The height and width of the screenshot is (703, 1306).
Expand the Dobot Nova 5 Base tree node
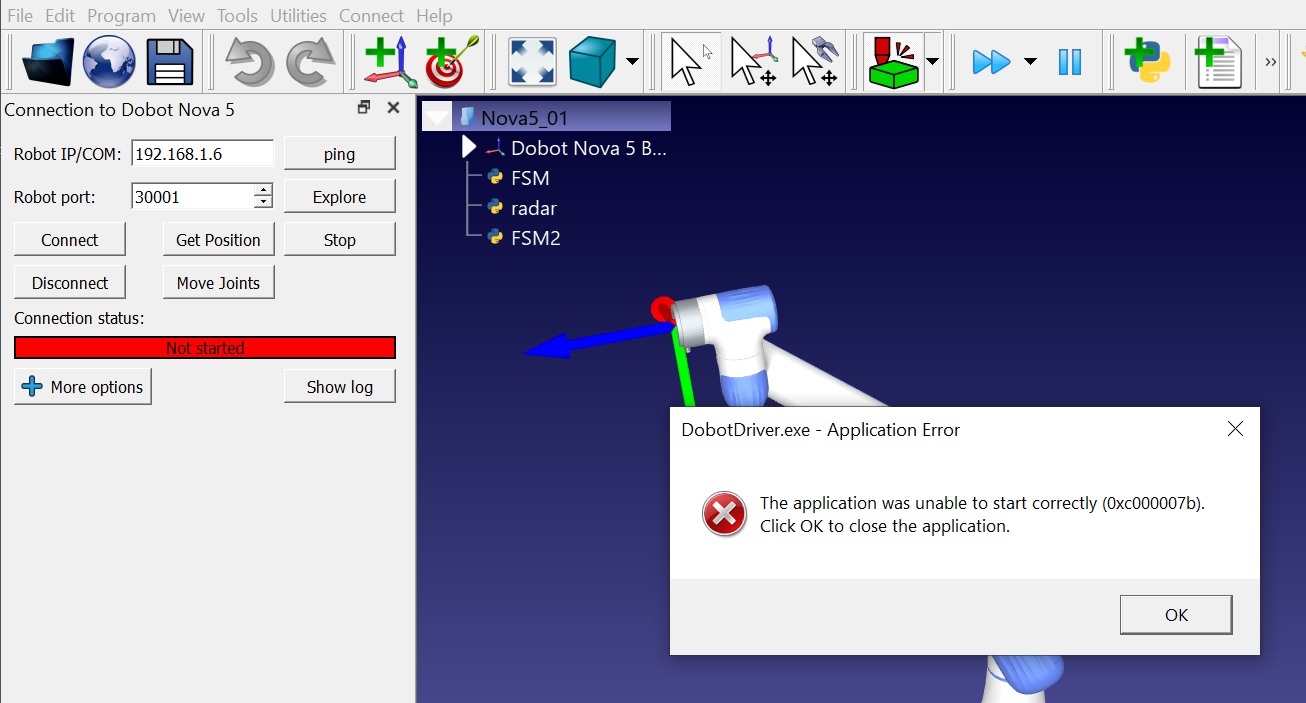[469, 148]
